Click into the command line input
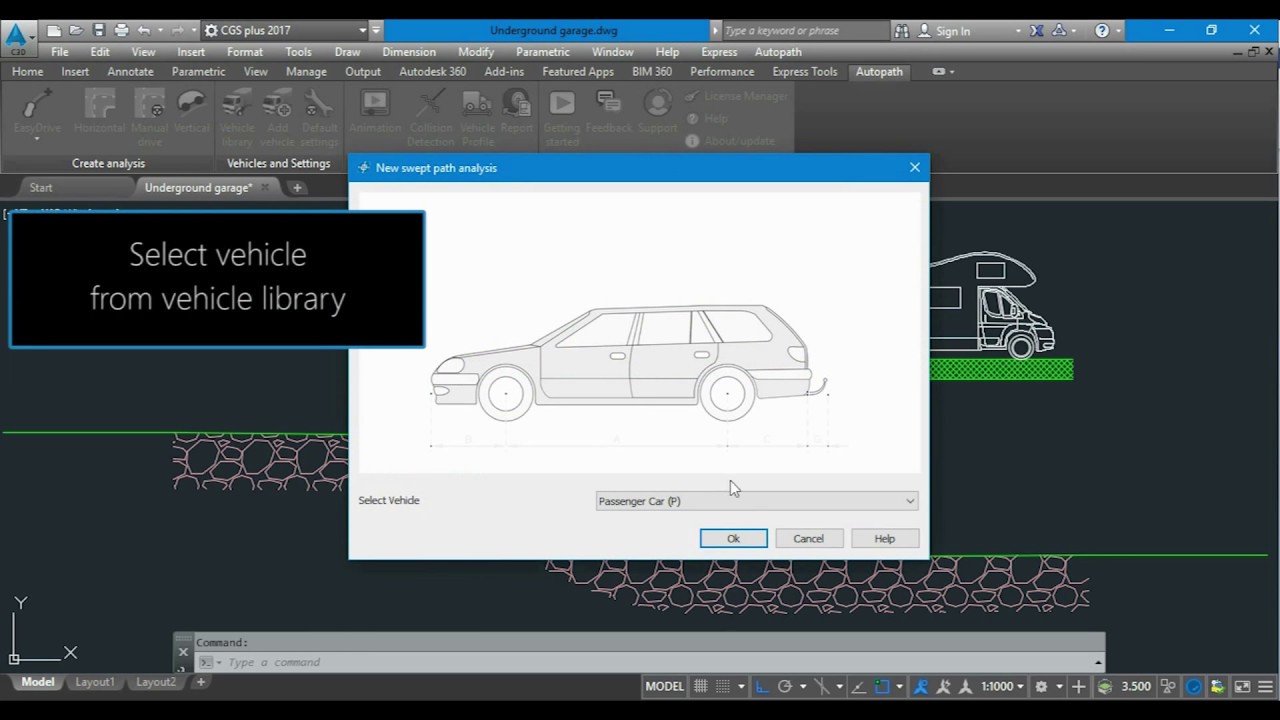Screen dimensions: 1280x720 (650, 662)
